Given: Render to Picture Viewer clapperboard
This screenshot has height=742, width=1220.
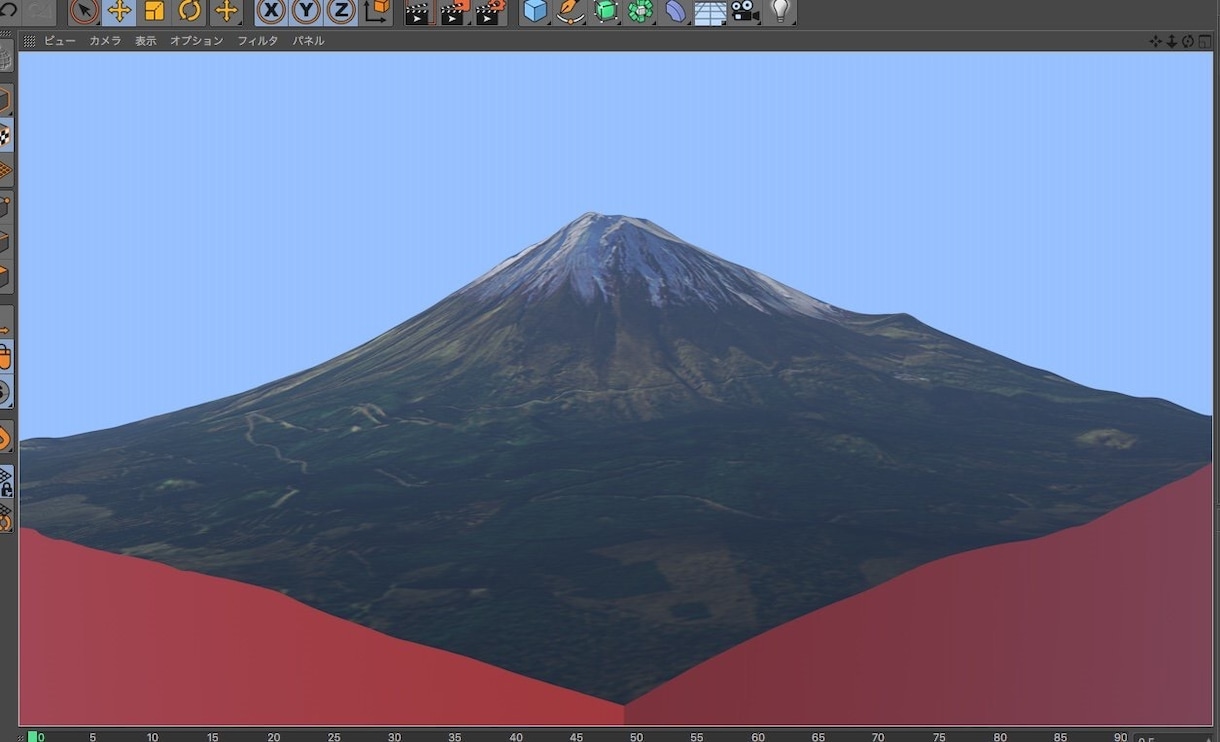Looking at the screenshot, I should pyautogui.click(x=454, y=12).
